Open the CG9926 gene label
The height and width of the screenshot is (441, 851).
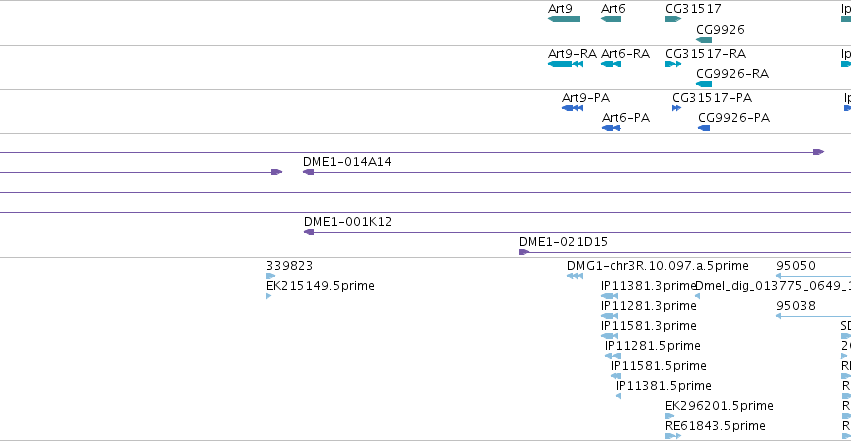click(720, 29)
